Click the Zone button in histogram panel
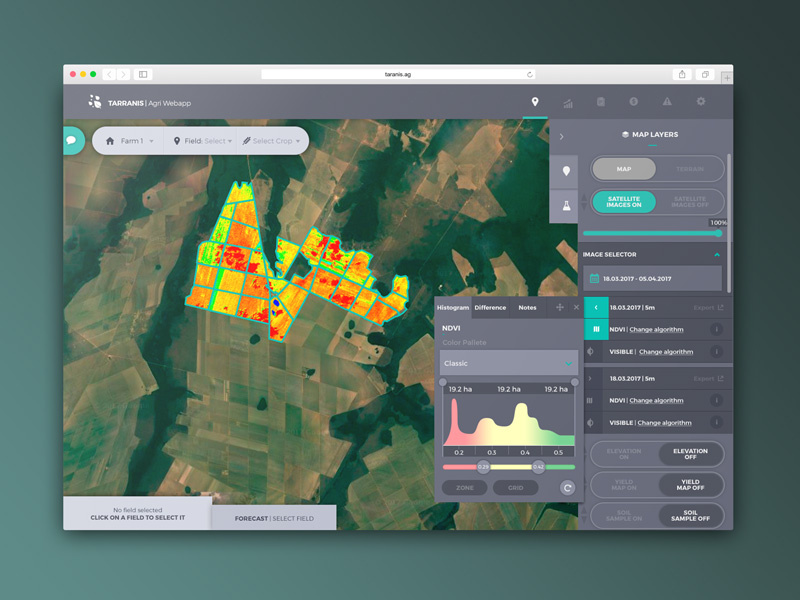 click(x=465, y=488)
